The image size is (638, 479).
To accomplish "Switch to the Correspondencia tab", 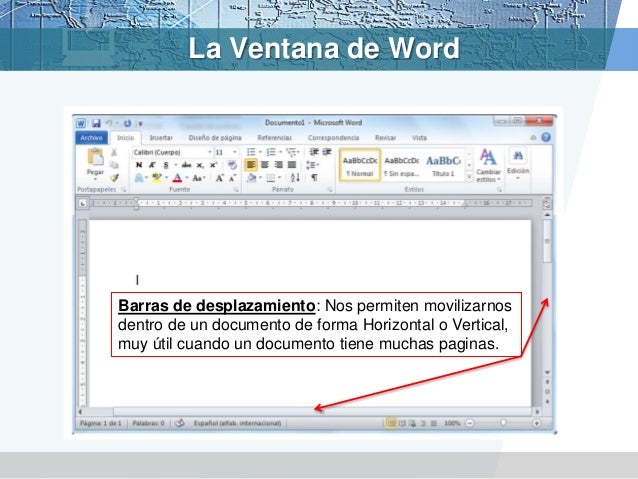I will pos(333,138).
